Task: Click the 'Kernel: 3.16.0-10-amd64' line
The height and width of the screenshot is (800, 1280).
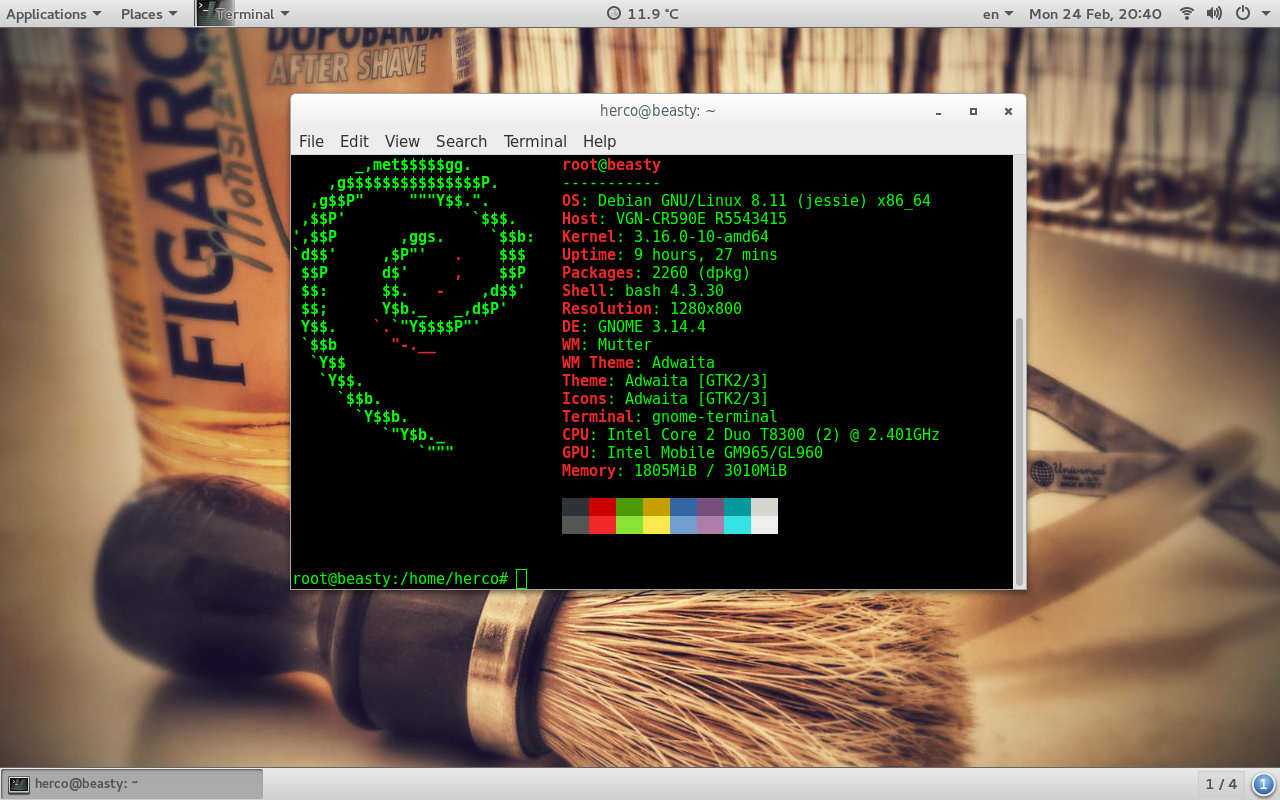Action: pyautogui.click(x=665, y=237)
